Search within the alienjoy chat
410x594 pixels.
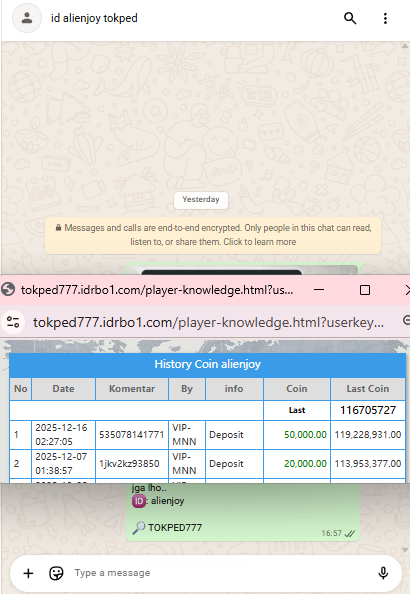(350, 18)
